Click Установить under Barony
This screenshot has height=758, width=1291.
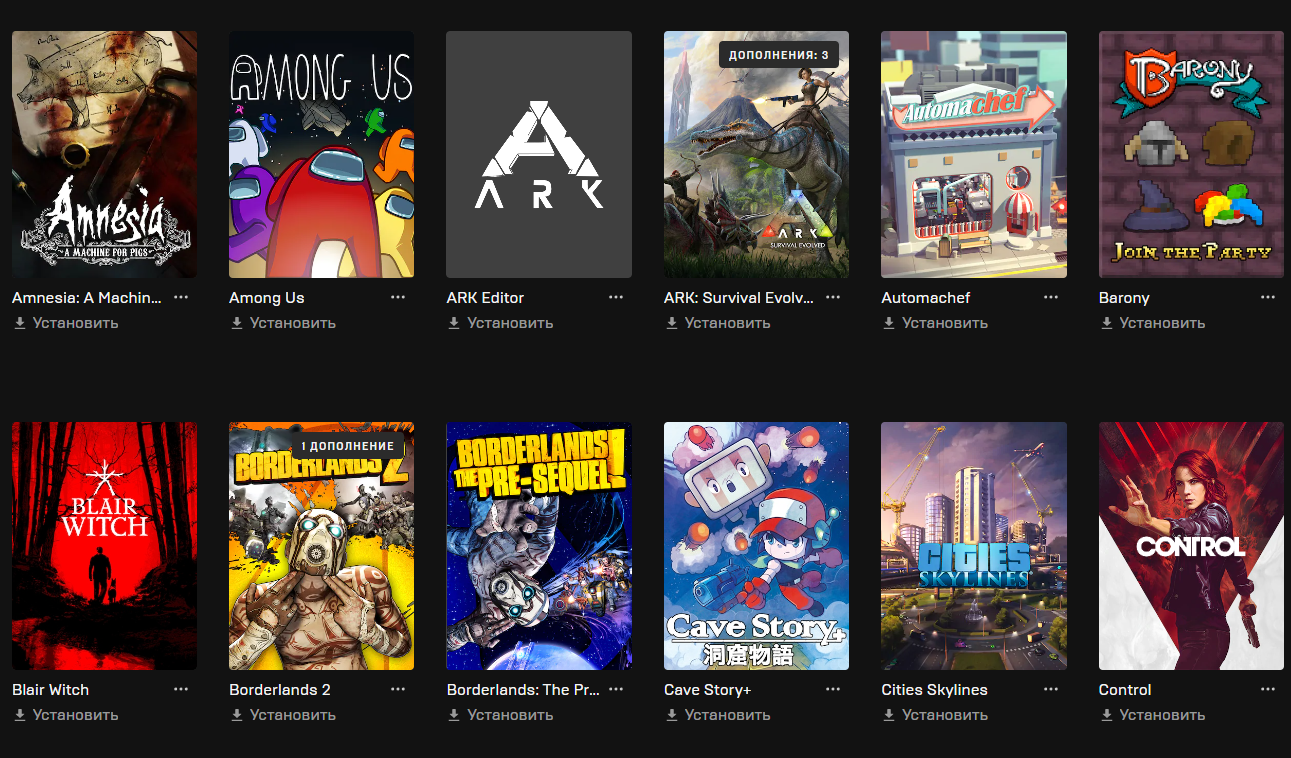(x=1153, y=323)
